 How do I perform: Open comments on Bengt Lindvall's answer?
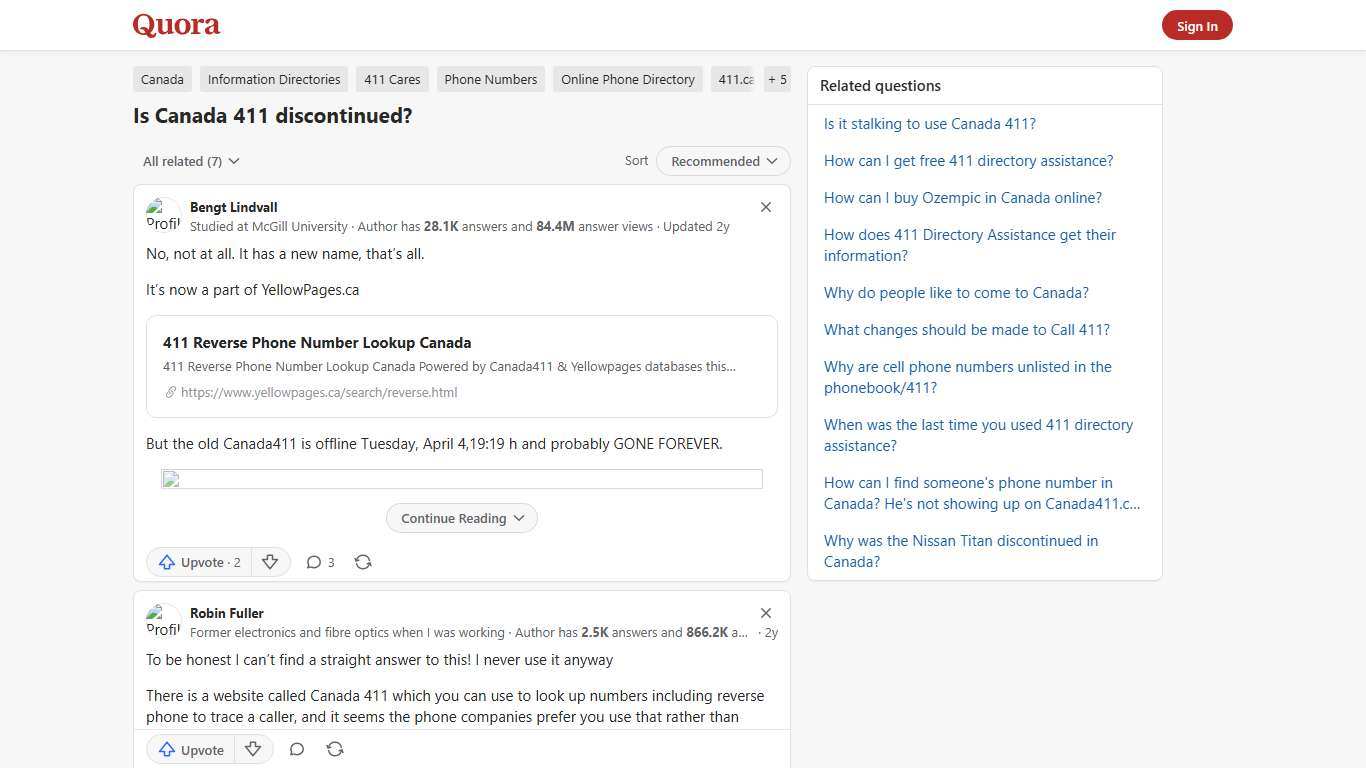click(x=320, y=562)
